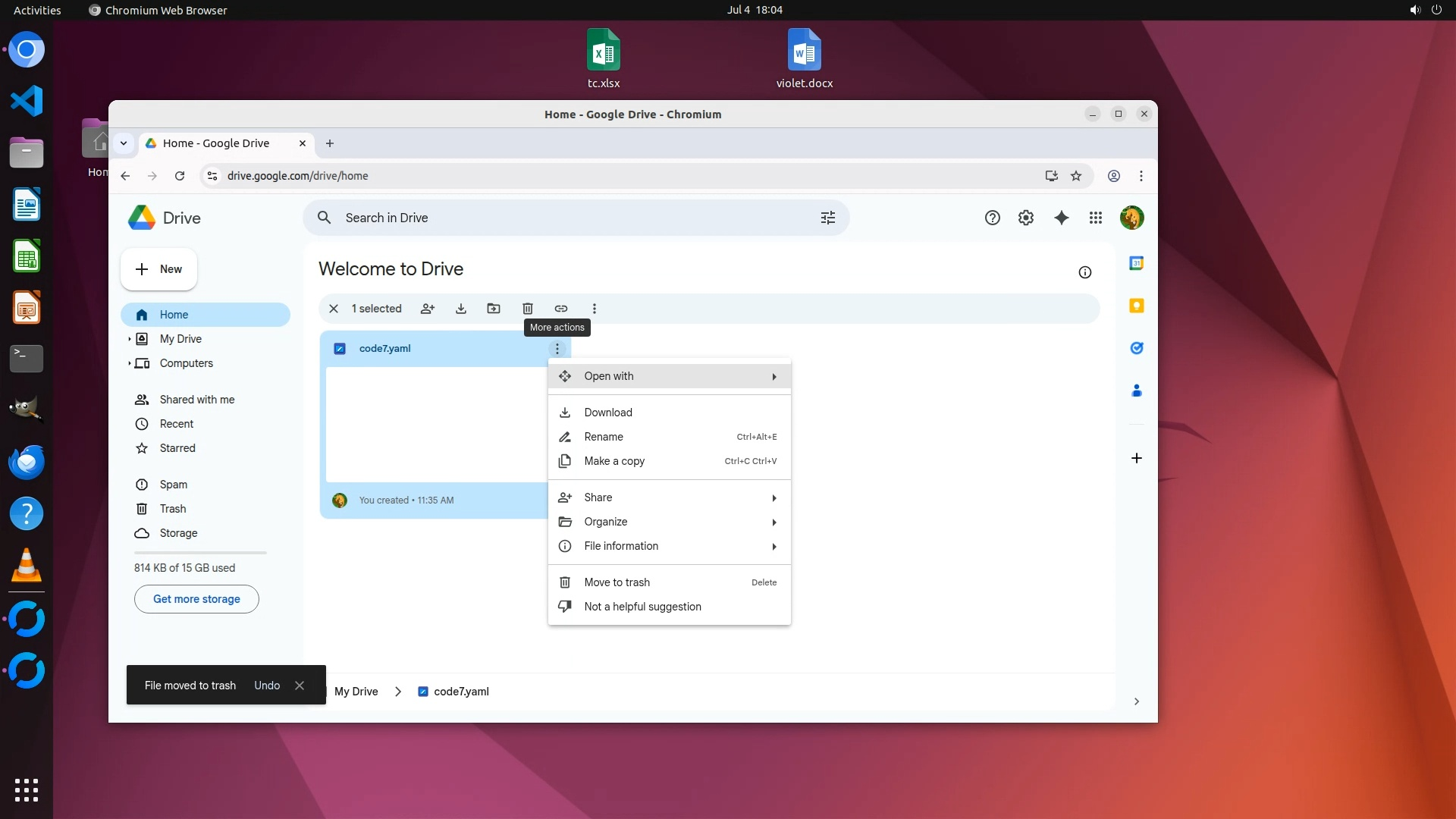Open the Gemini sparkle icon
Image resolution: width=1456 pixels, height=819 pixels.
(1062, 218)
